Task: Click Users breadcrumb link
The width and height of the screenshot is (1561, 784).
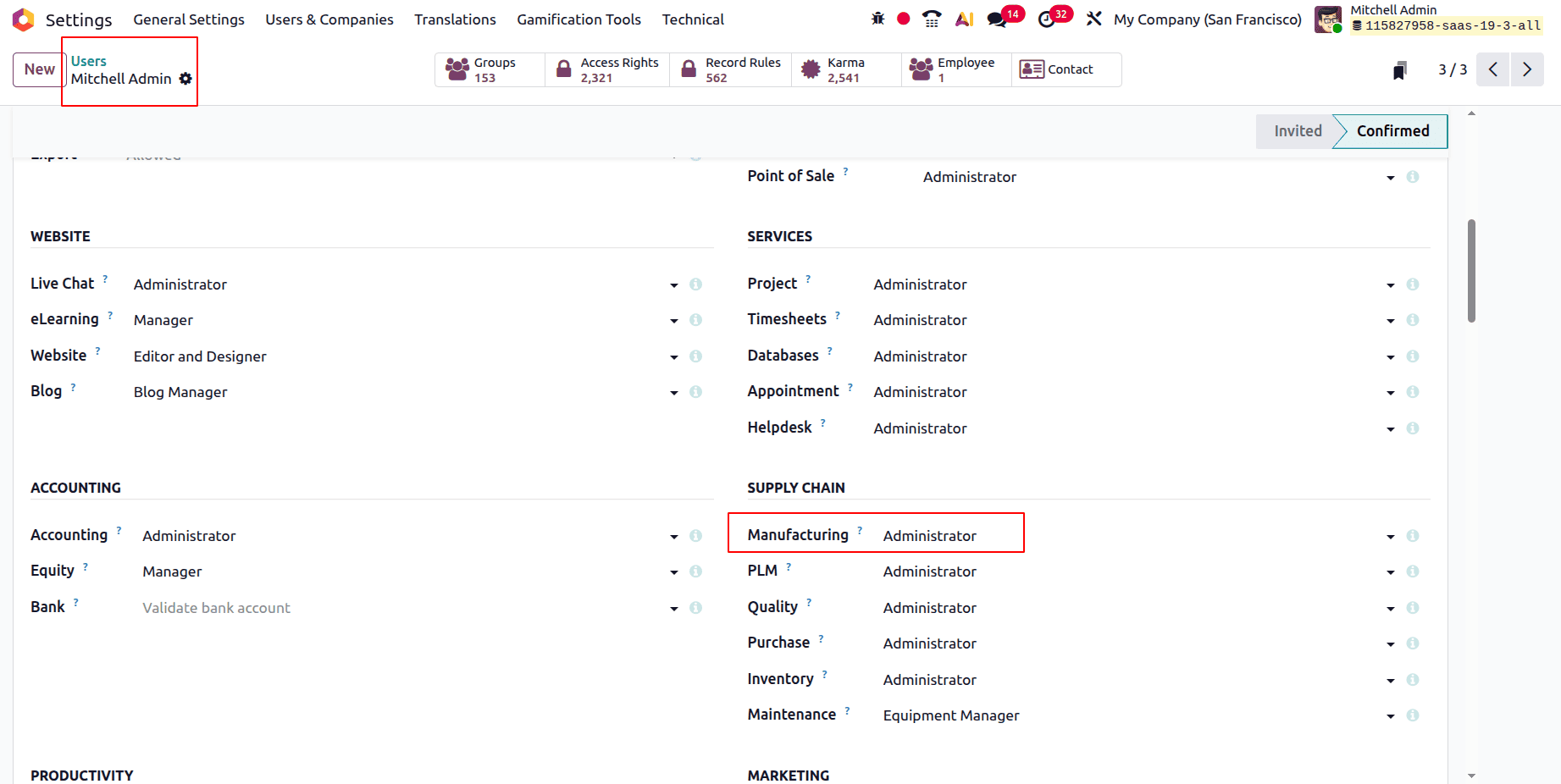Action: coord(88,61)
